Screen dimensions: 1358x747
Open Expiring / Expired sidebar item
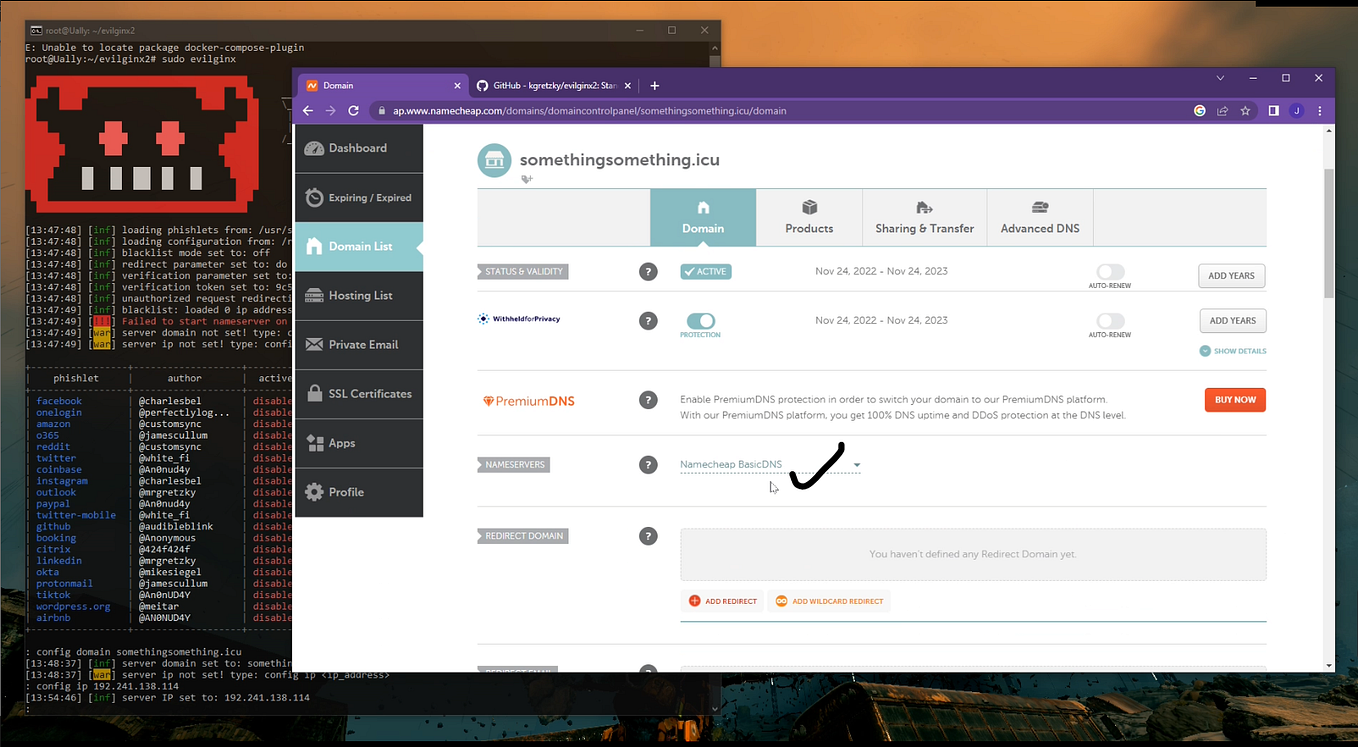click(x=359, y=197)
